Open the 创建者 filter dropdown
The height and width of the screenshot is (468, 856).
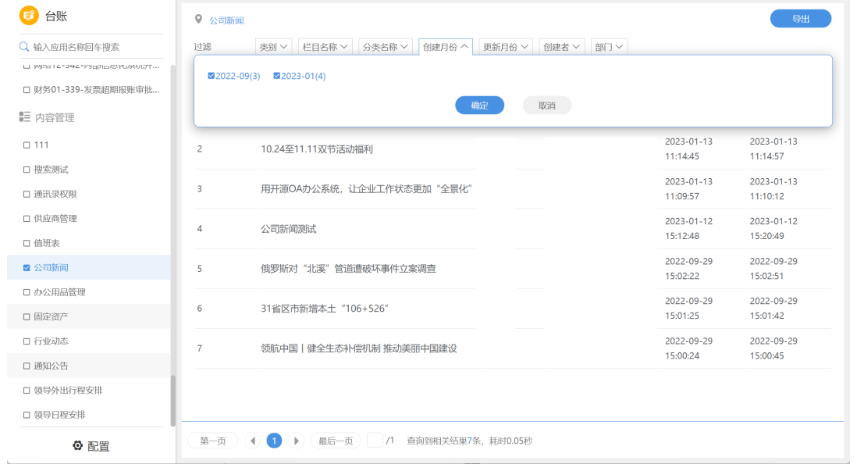(561, 47)
